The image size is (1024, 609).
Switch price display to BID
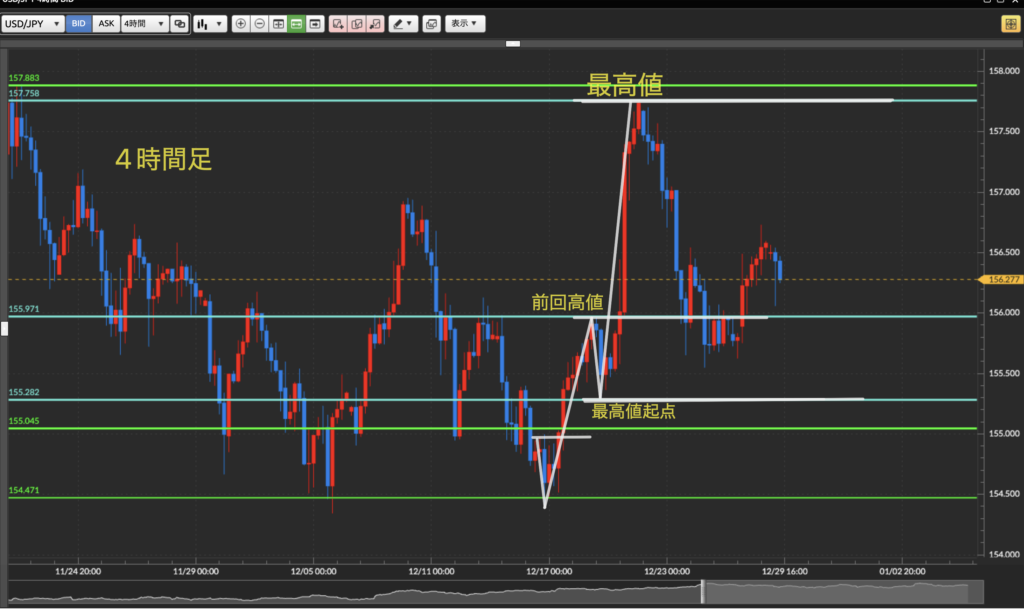click(x=78, y=23)
